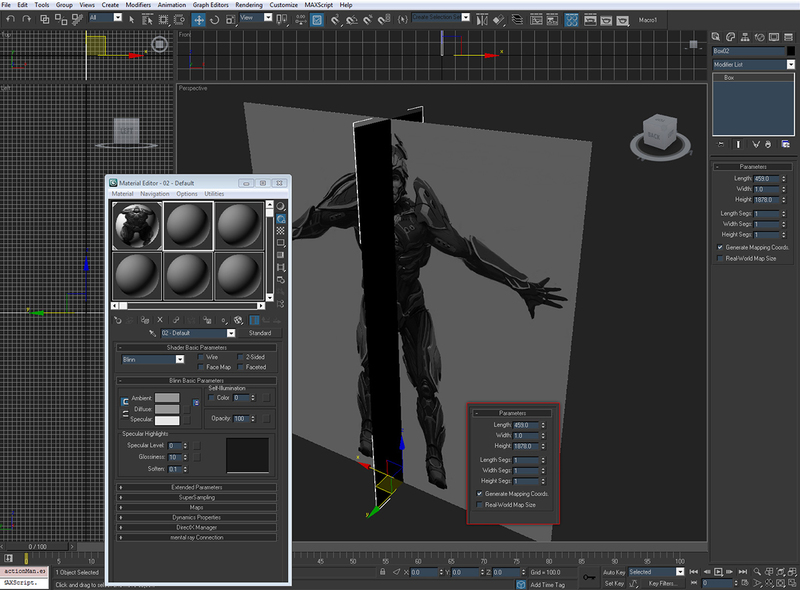Viewport: 800px width, 590px height.
Task: Enable the Wire checkbox
Action: point(201,357)
